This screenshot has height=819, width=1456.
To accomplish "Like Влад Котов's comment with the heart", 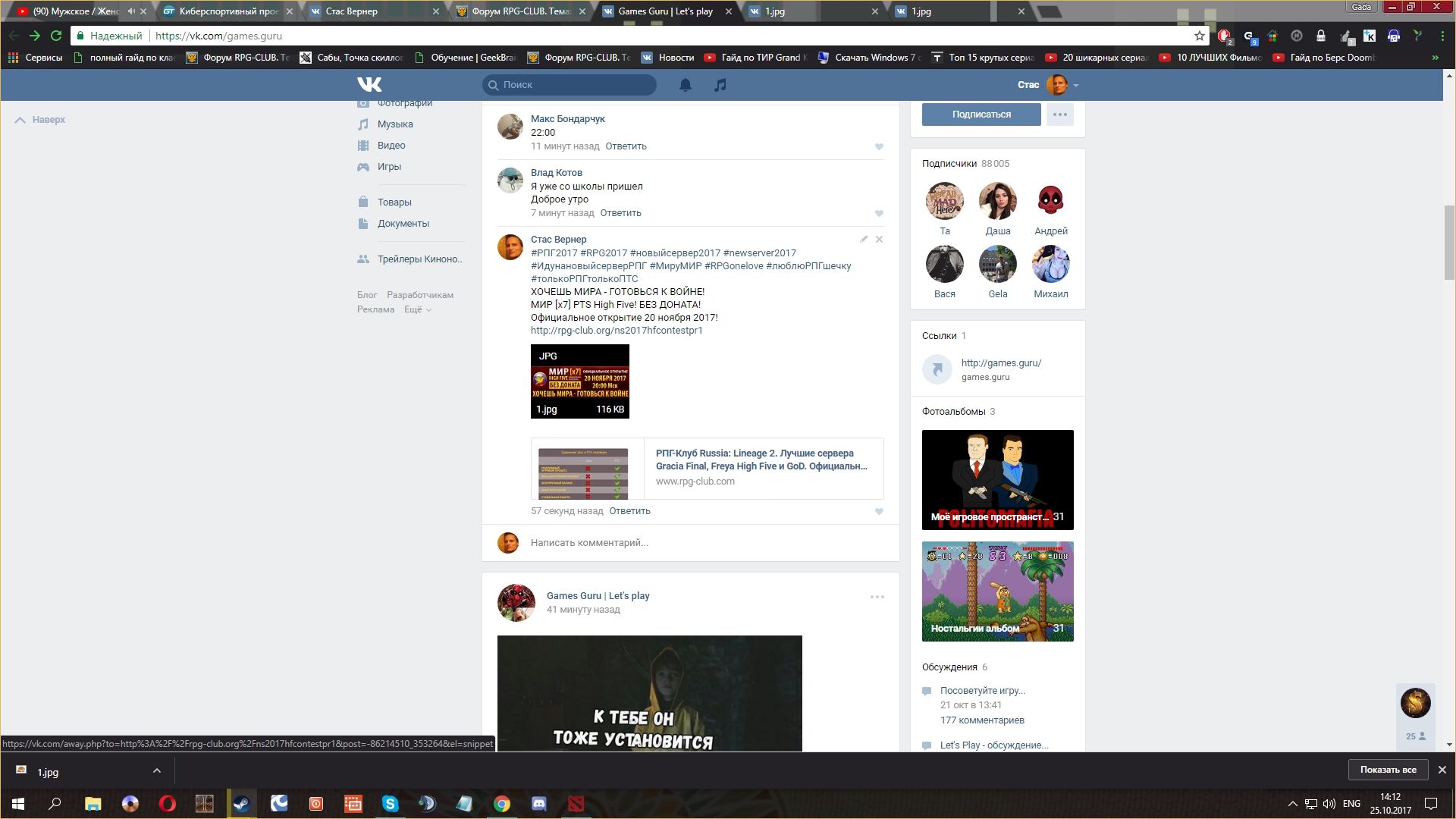I will click(879, 213).
